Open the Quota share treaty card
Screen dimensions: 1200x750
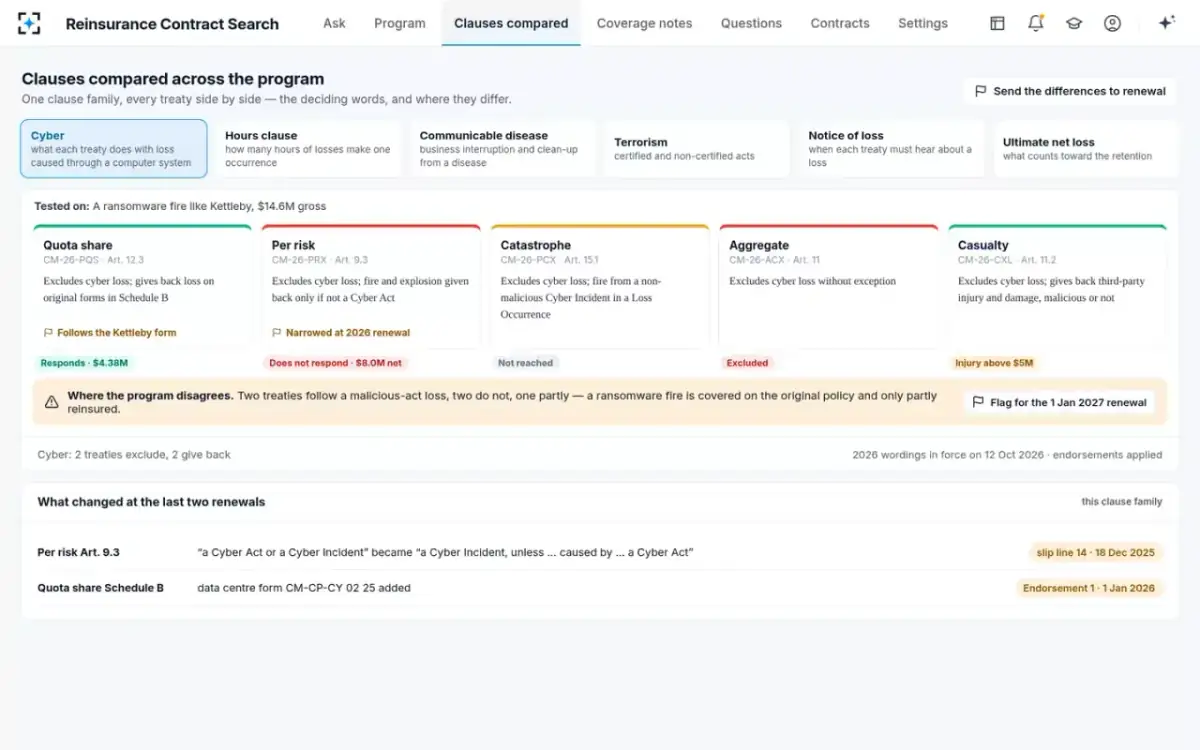click(142, 287)
